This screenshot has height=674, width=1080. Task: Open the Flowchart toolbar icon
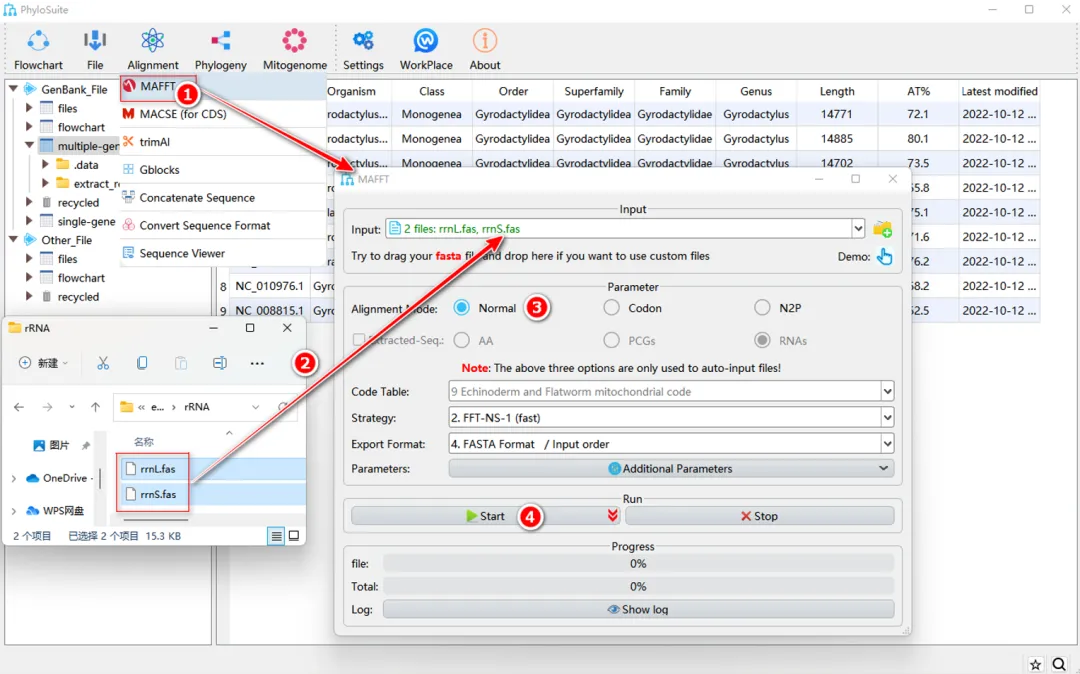coord(38,50)
